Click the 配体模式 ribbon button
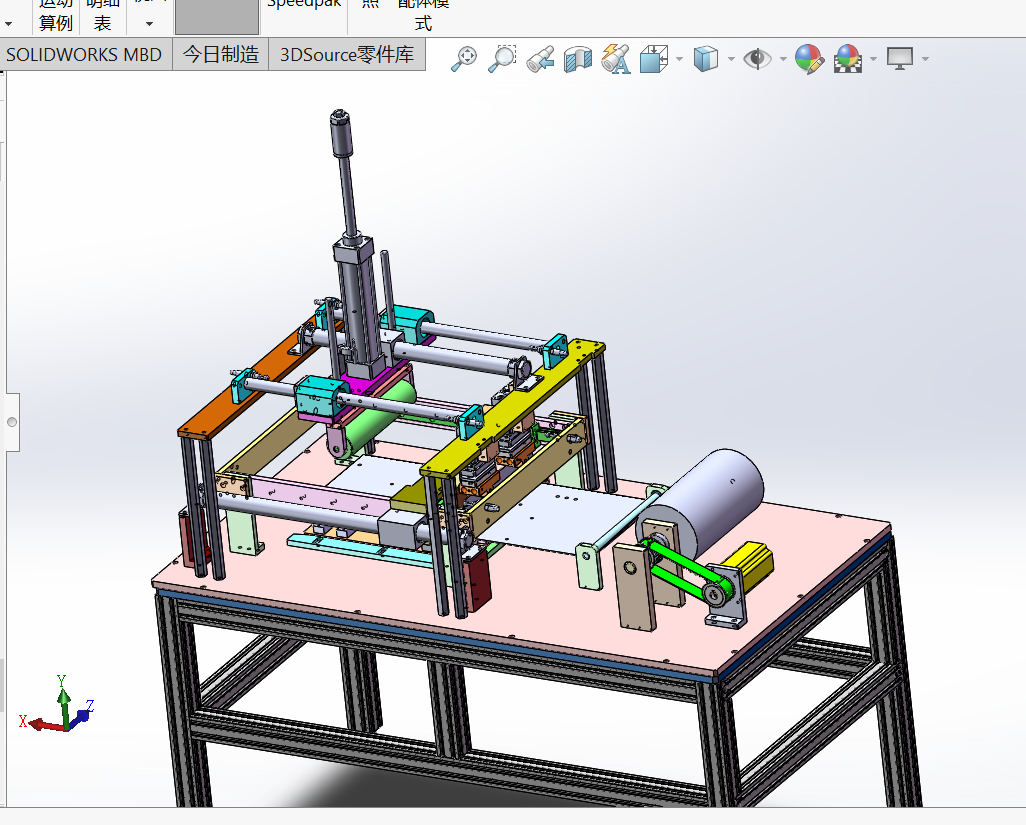This screenshot has width=1026, height=825. pos(423,16)
